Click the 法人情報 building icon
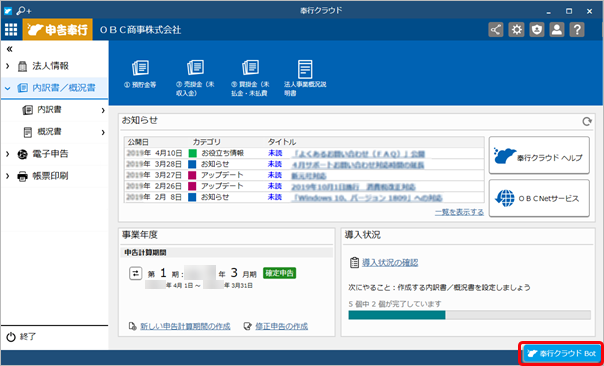The image size is (604, 366). (x=23, y=66)
